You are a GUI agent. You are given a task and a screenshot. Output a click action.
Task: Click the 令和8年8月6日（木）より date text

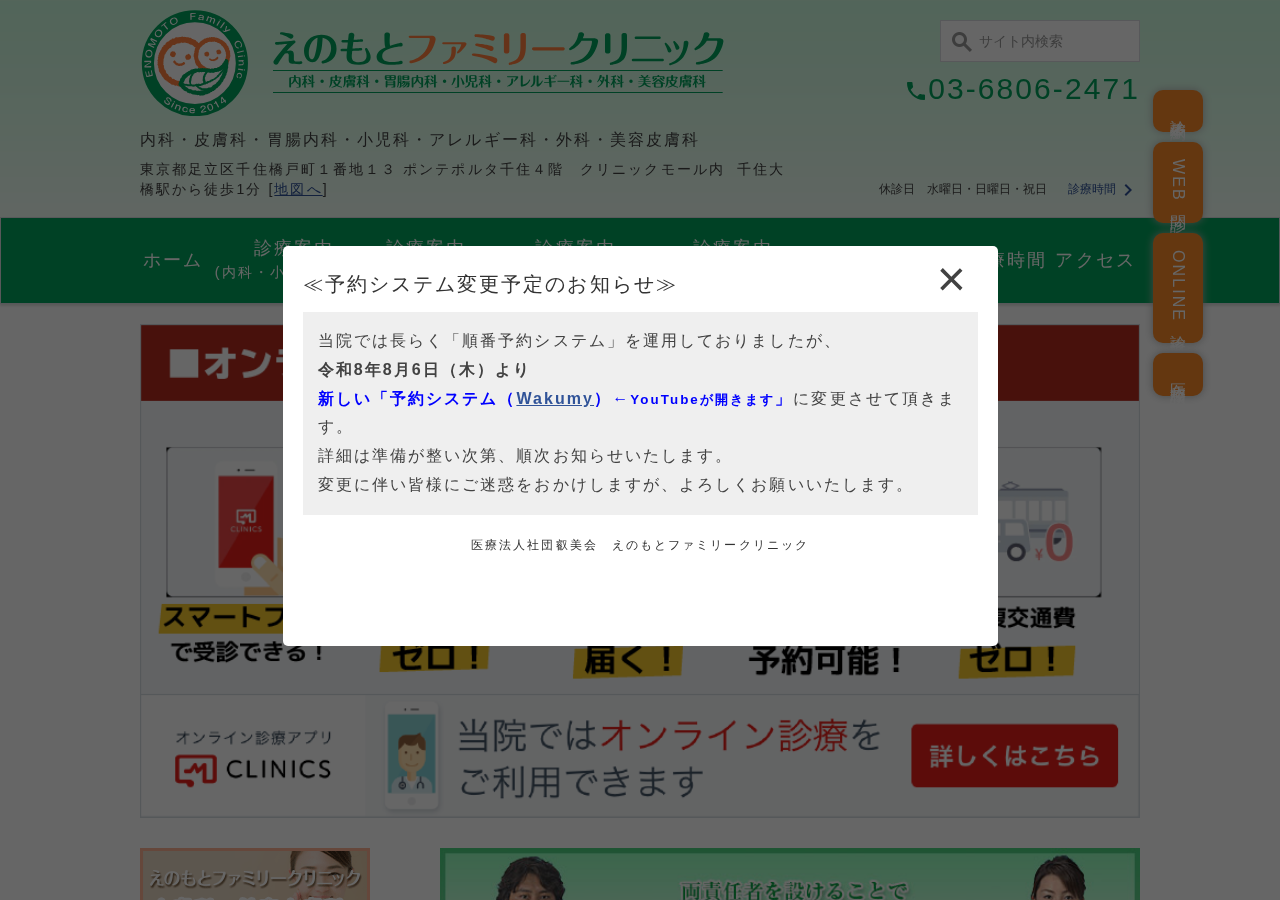point(424,370)
